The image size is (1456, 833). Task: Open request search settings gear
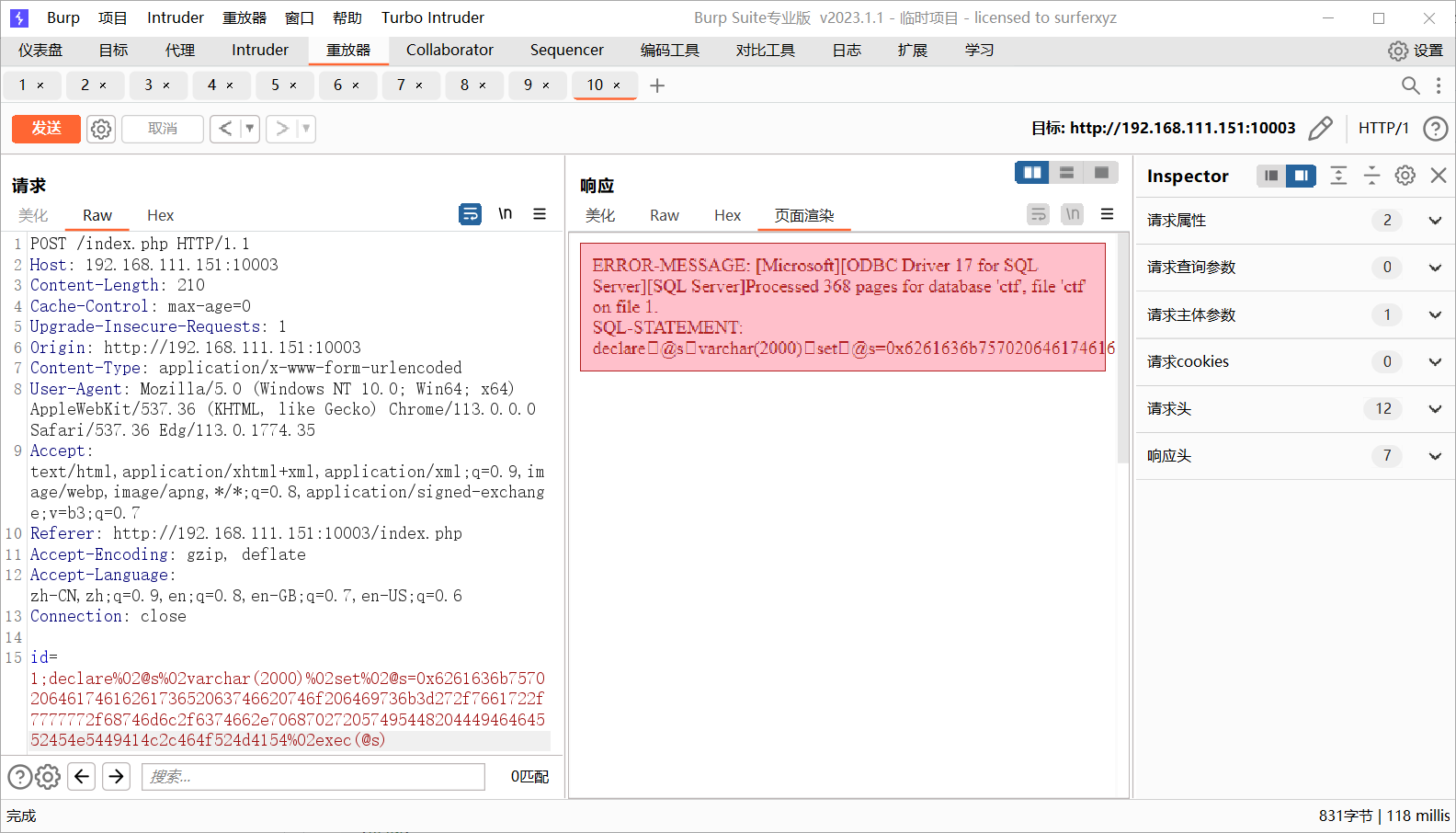48,777
